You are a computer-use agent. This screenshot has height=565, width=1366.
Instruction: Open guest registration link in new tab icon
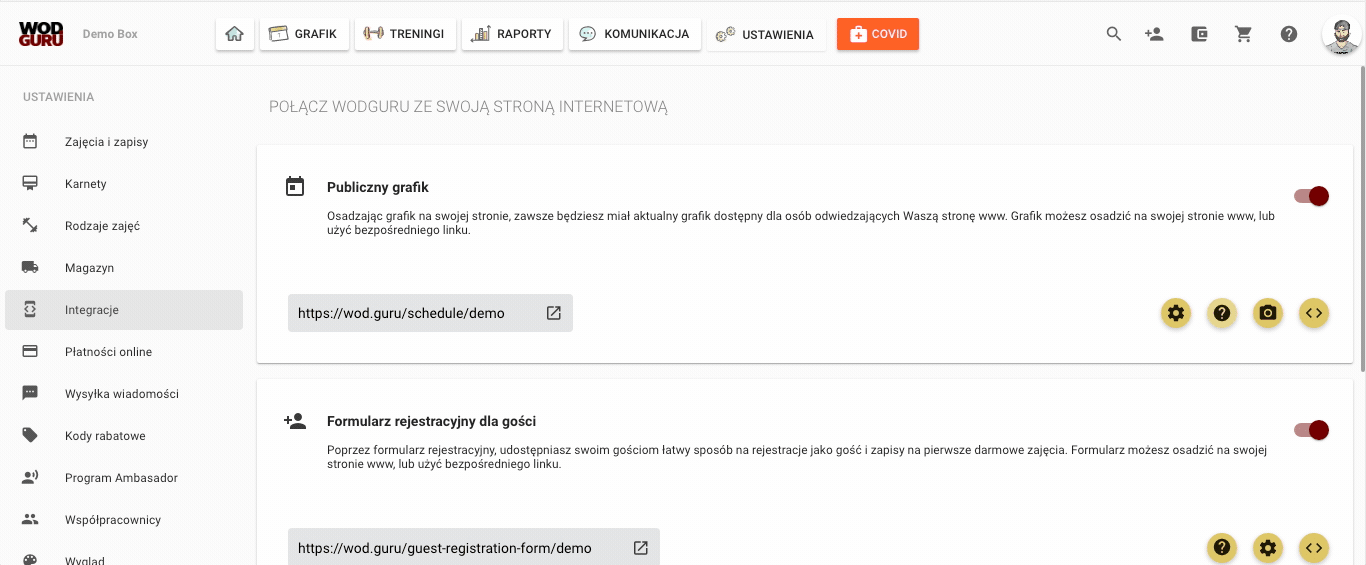[x=641, y=547]
